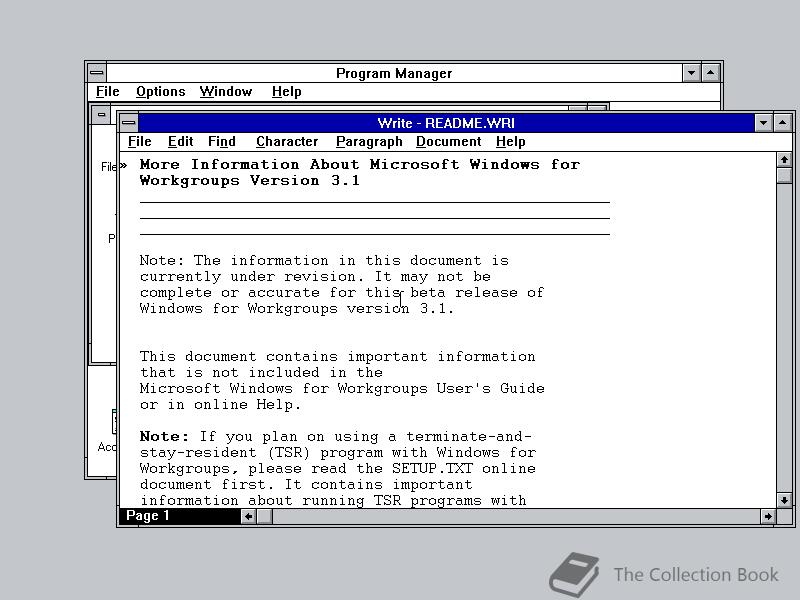The image size is (800, 600).
Task: Minimize the Program Manager window
Action: click(691, 73)
